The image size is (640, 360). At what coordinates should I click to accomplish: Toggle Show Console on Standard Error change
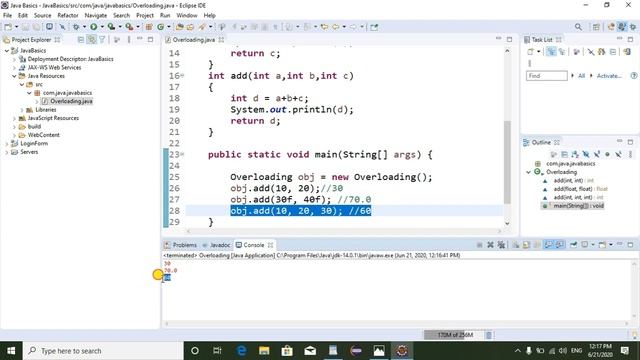tap(560, 245)
